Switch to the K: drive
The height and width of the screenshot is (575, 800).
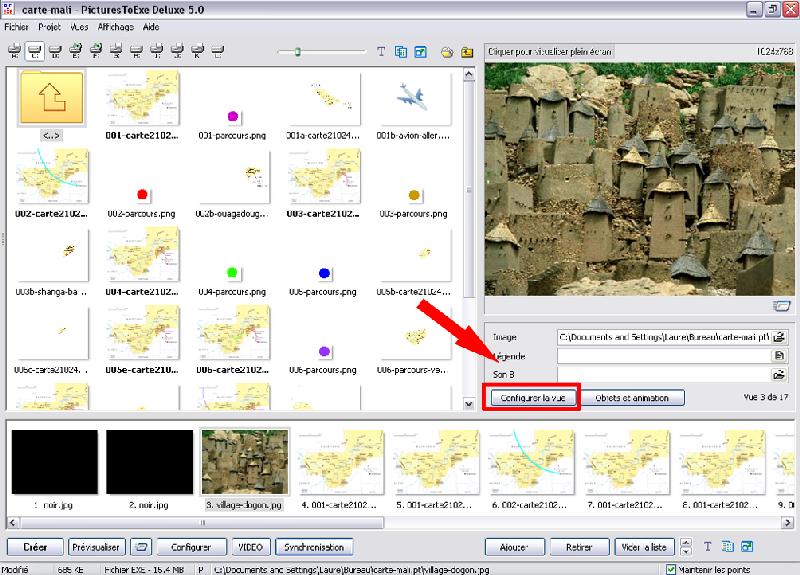click(x=197, y=51)
